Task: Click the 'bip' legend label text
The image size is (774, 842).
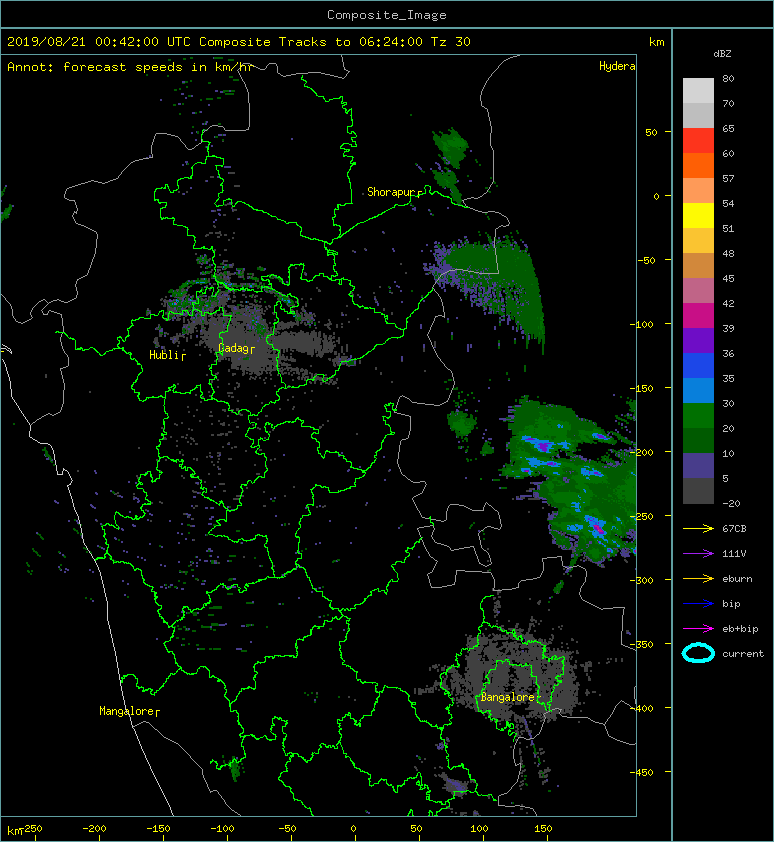Action: pos(731,604)
